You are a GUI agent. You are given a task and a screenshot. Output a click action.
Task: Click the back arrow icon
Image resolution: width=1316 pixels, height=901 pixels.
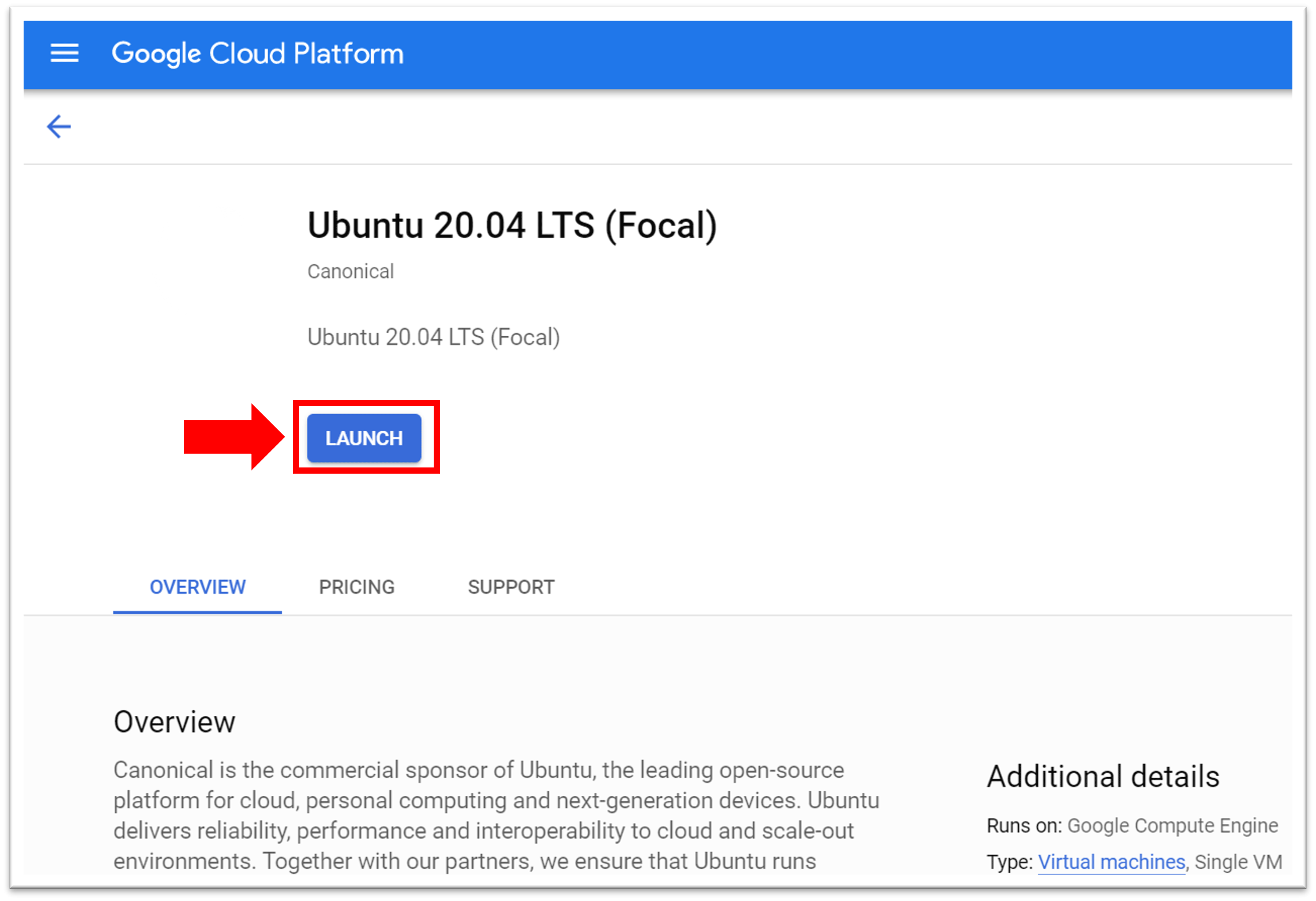tap(59, 126)
